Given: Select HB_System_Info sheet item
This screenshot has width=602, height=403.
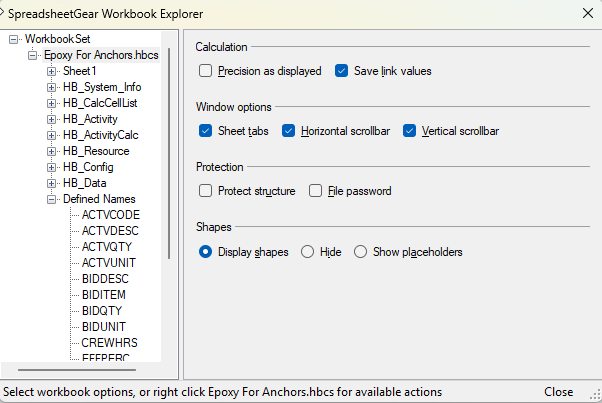Looking at the screenshot, I should (x=102, y=87).
